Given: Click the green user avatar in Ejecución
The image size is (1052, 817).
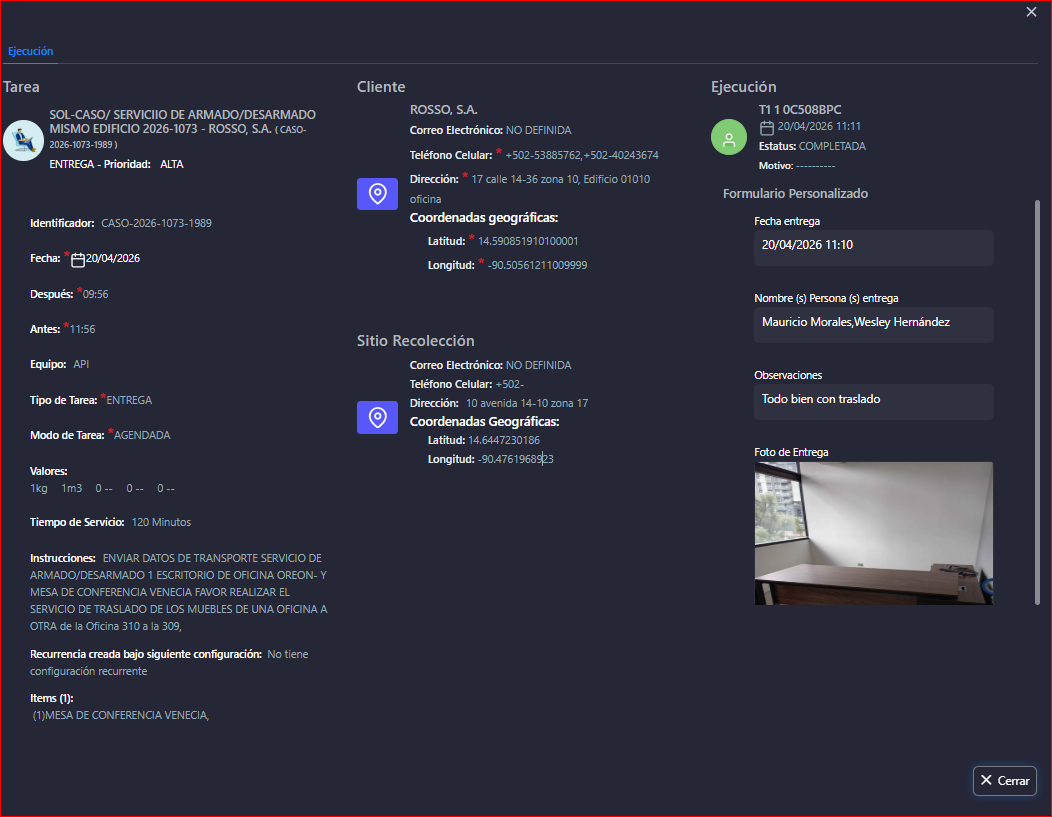Looking at the screenshot, I should pyautogui.click(x=729, y=137).
